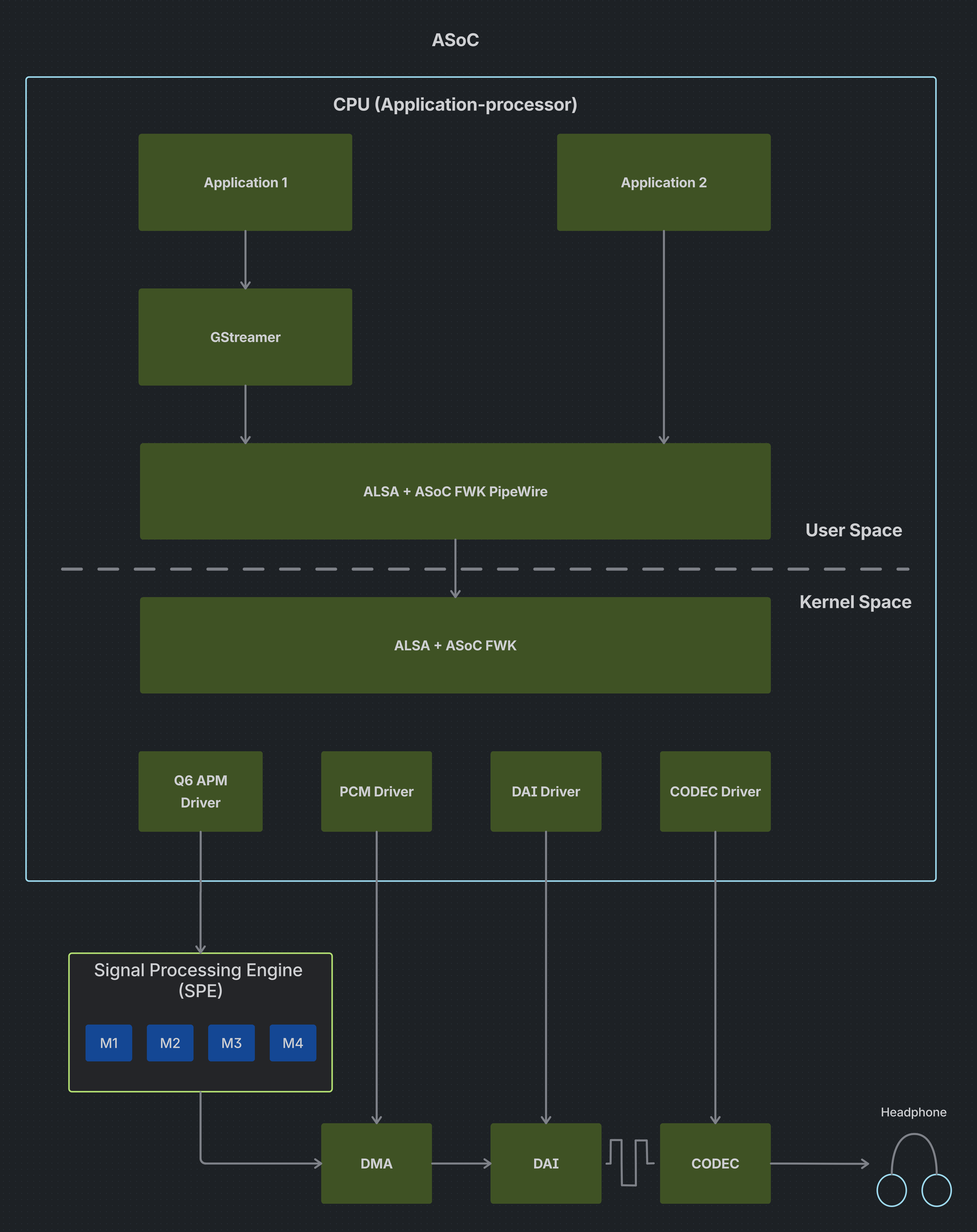Click the CODEC hardware block
This screenshot has width=977, height=1232.
pyautogui.click(x=715, y=1163)
